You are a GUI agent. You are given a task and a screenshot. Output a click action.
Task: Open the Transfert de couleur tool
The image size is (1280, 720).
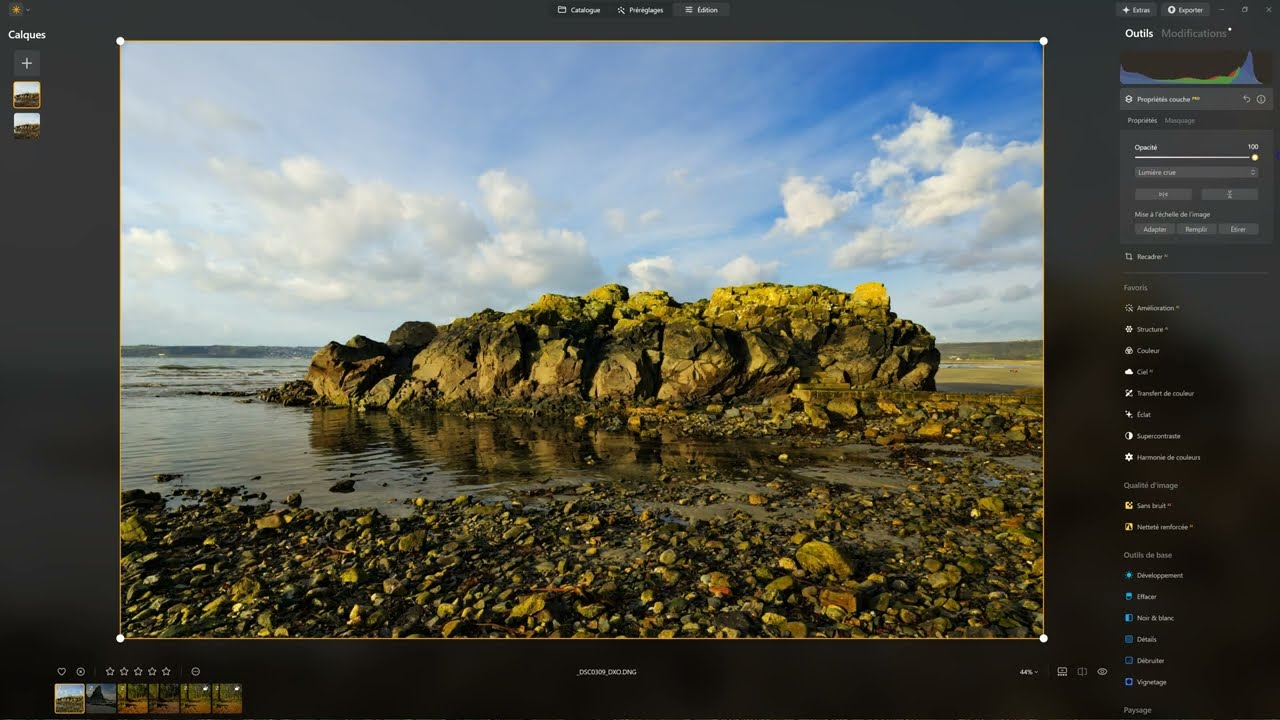1159,393
